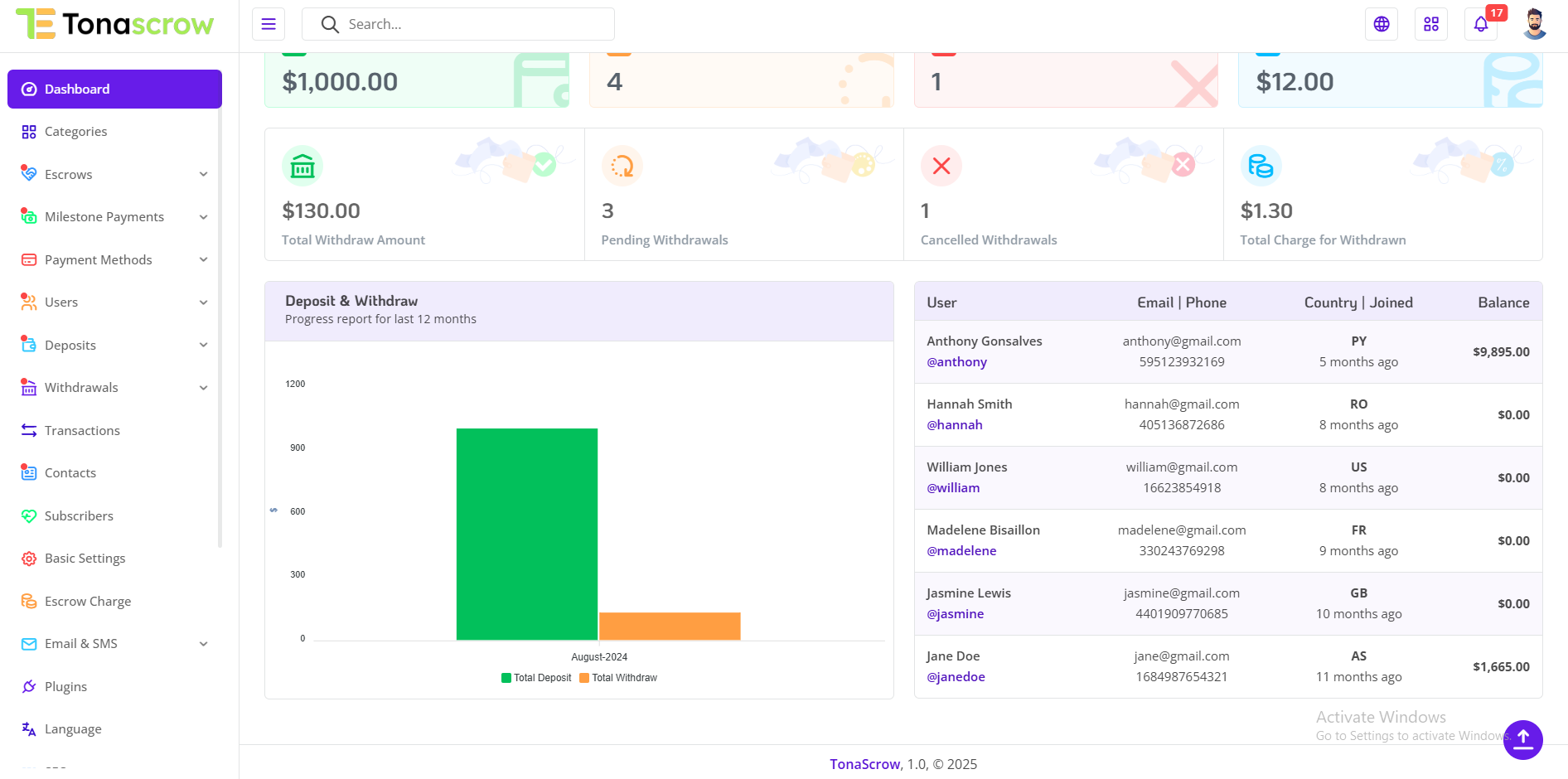Toggle Total Deposit series in chart legend

pyautogui.click(x=536, y=678)
